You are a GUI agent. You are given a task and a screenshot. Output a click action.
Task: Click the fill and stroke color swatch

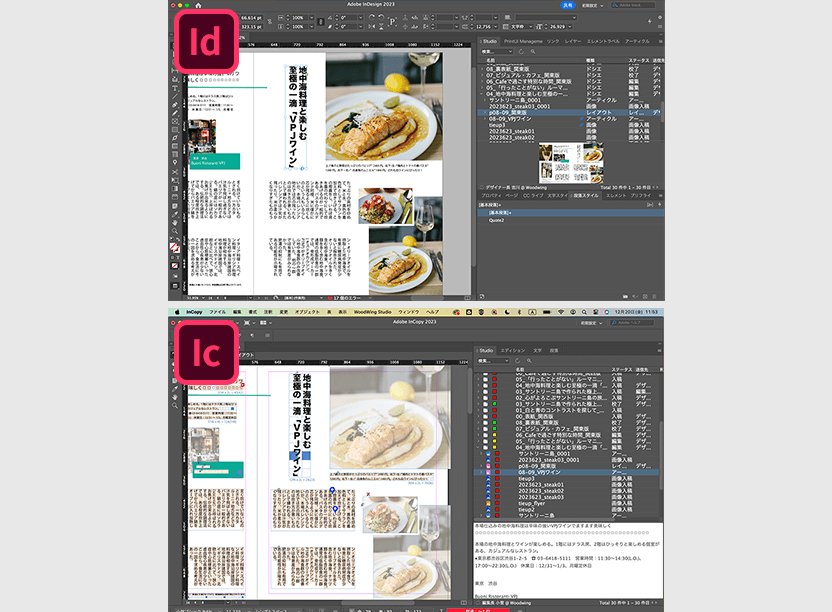pyautogui.click(x=174, y=246)
